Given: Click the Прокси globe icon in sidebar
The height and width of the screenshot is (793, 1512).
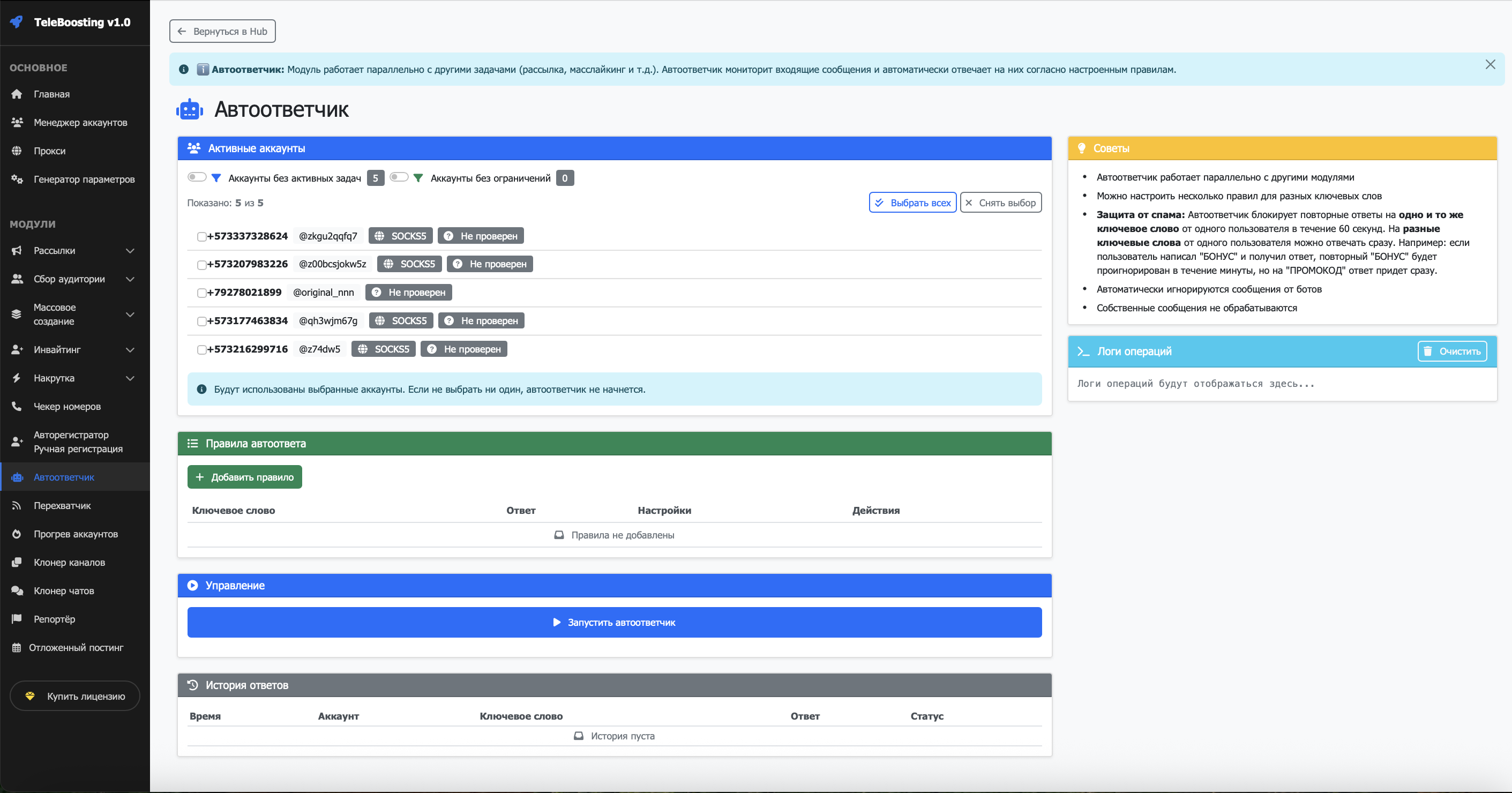Looking at the screenshot, I should (17, 151).
